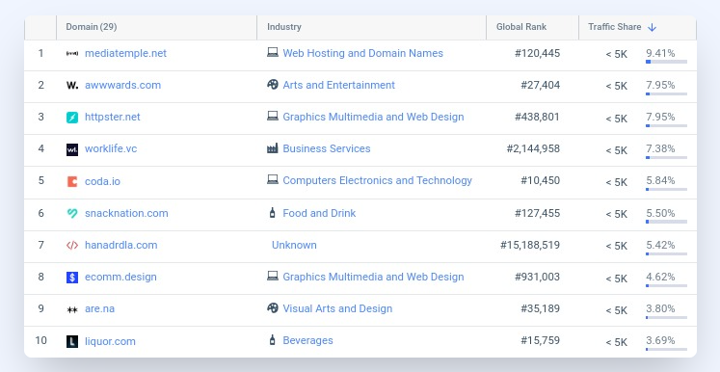This screenshot has height=372, width=720.
Task: Click palette icon beside Visual Arts and Design
Action: point(273,308)
